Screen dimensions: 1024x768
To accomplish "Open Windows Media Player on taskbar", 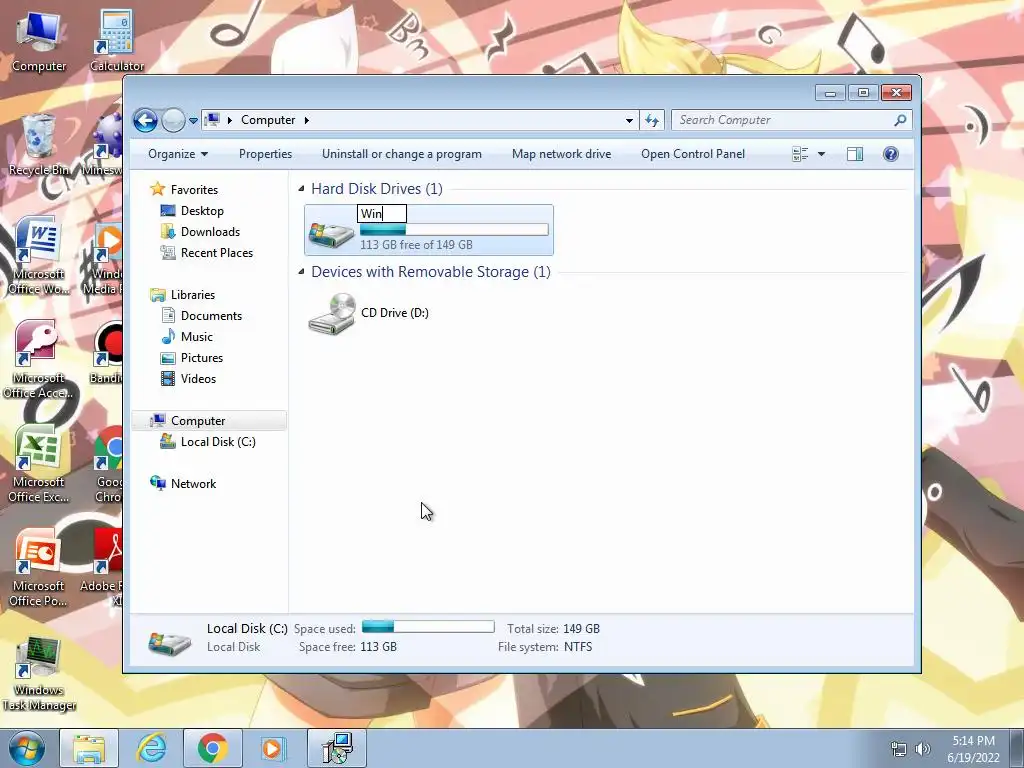I will (272, 748).
